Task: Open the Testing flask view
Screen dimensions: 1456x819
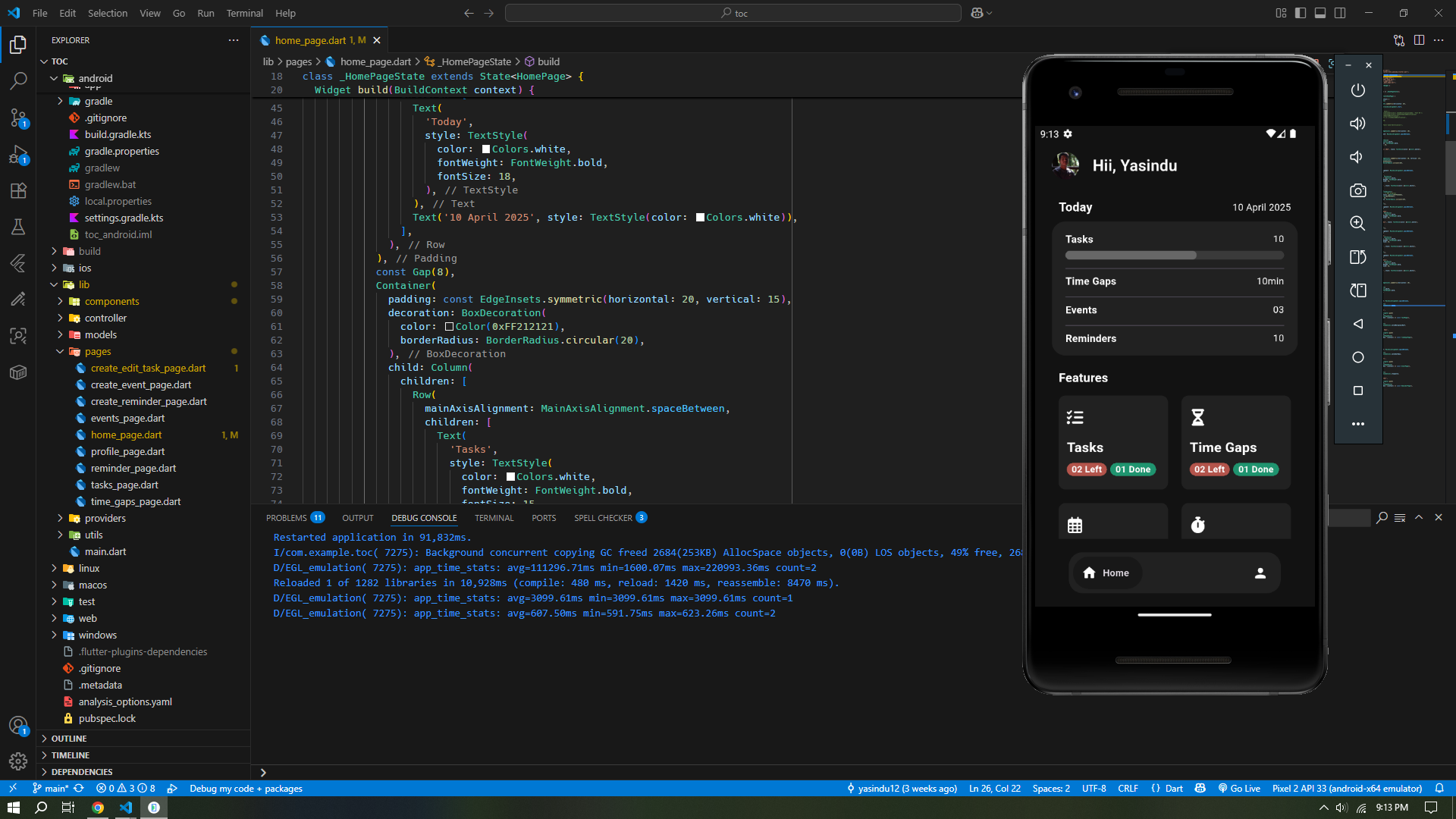Action: tap(18, 227)
